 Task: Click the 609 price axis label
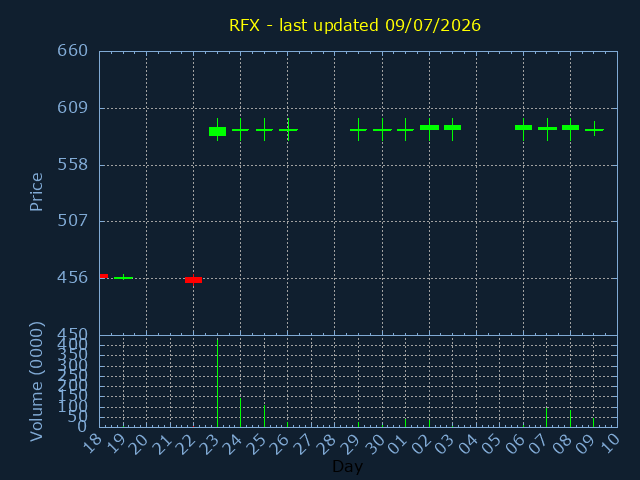click(x=72, y=108)
